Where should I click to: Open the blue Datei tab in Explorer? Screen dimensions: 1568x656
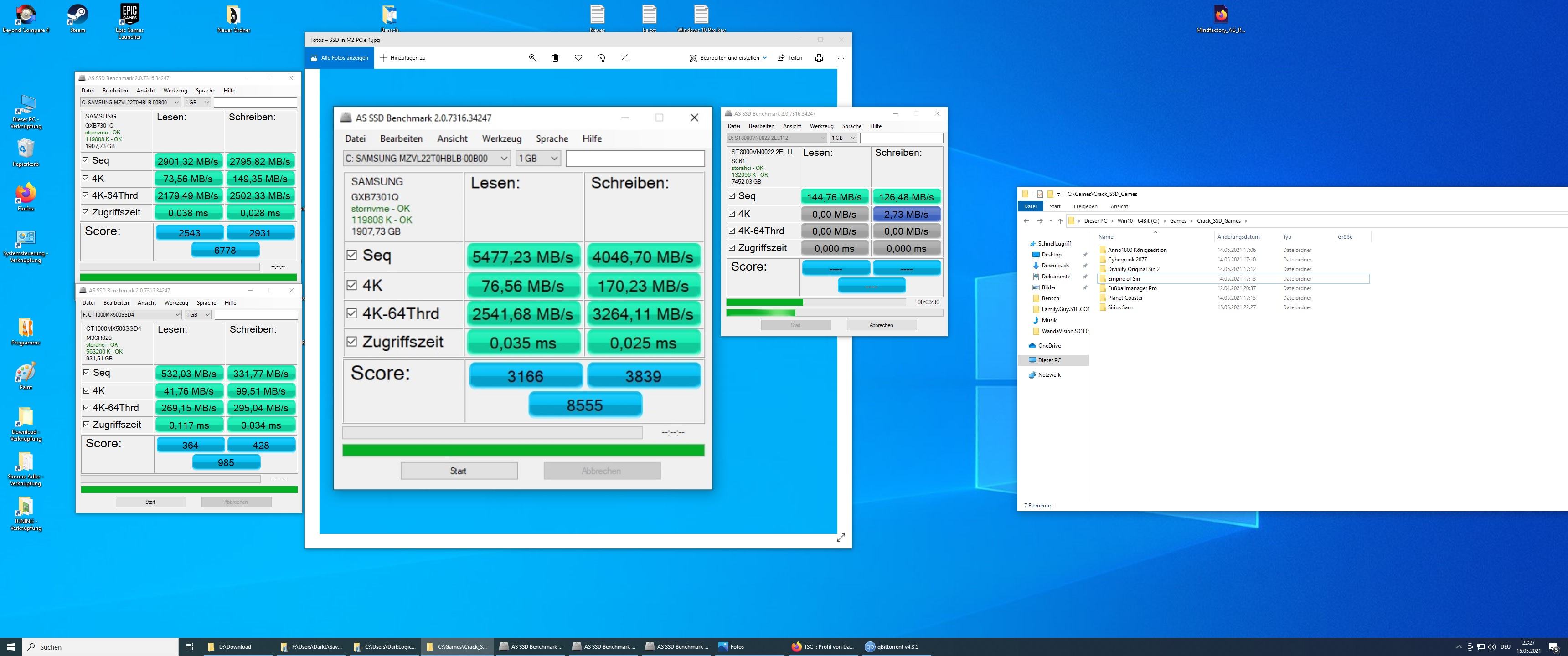1030,206
